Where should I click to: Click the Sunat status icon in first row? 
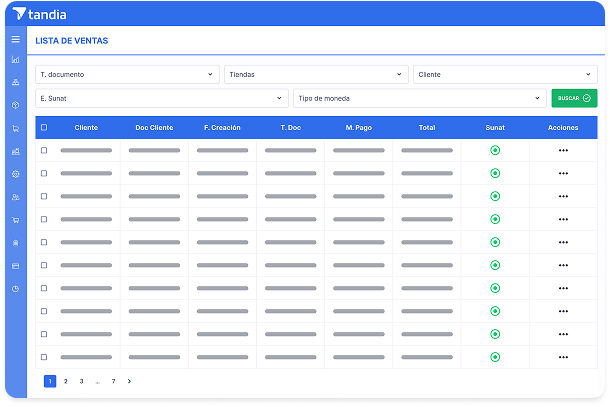495,150
